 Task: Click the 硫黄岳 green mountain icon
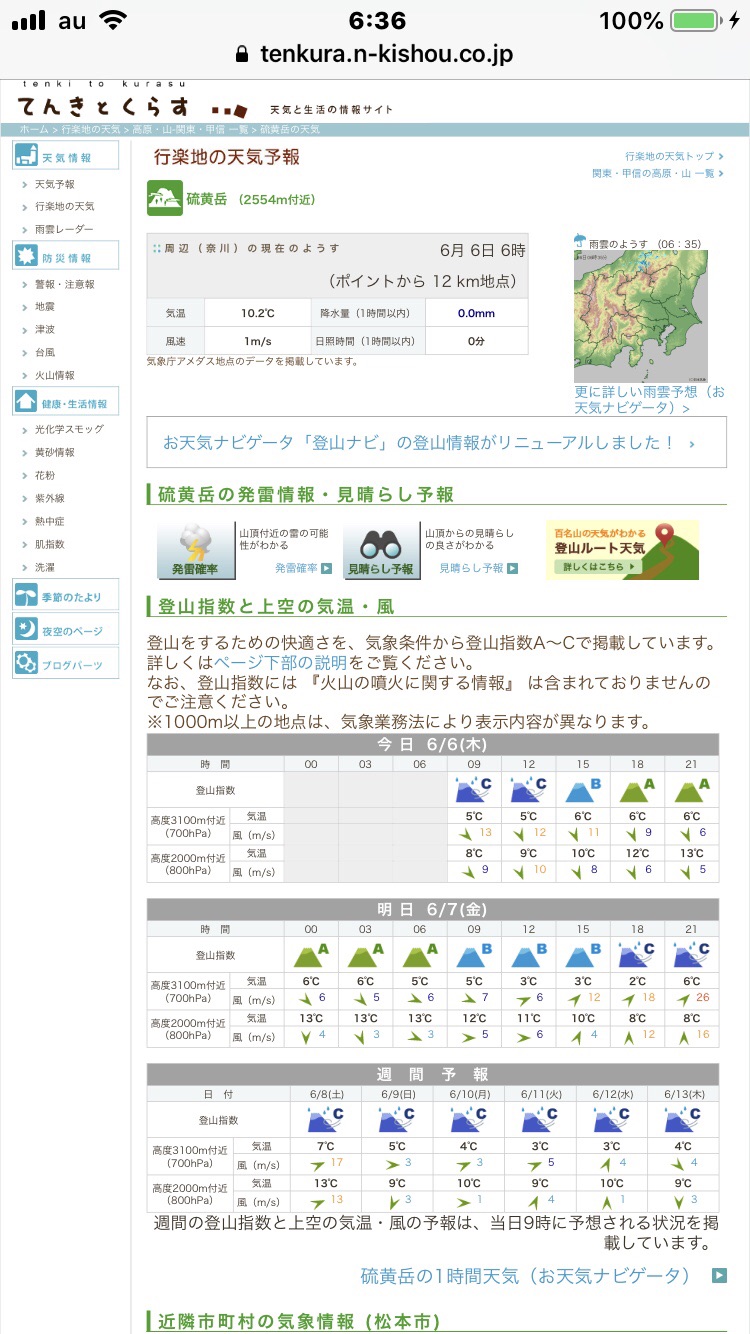tap(164, 198)
